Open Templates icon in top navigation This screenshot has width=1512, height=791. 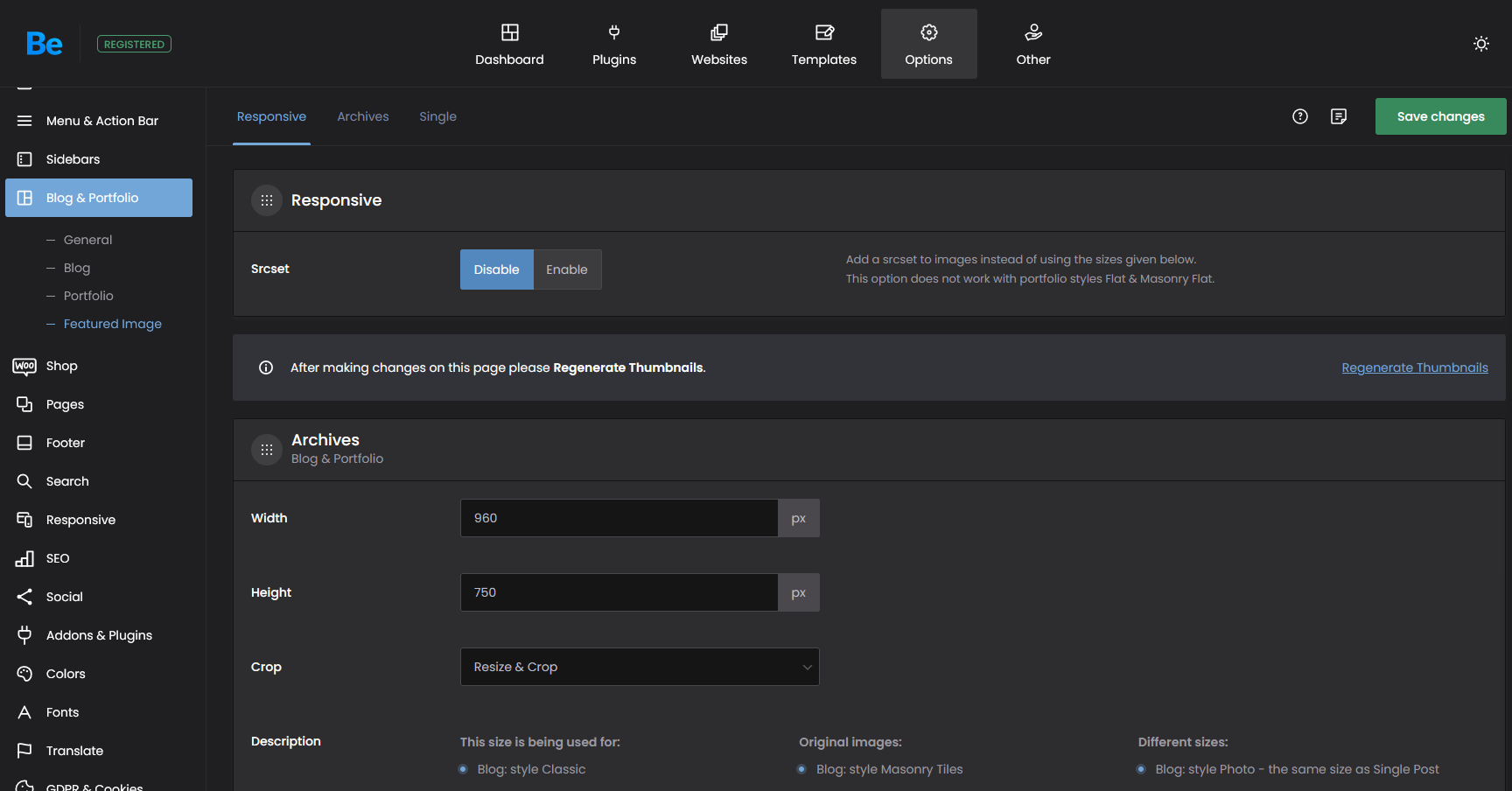click(824, 32)
